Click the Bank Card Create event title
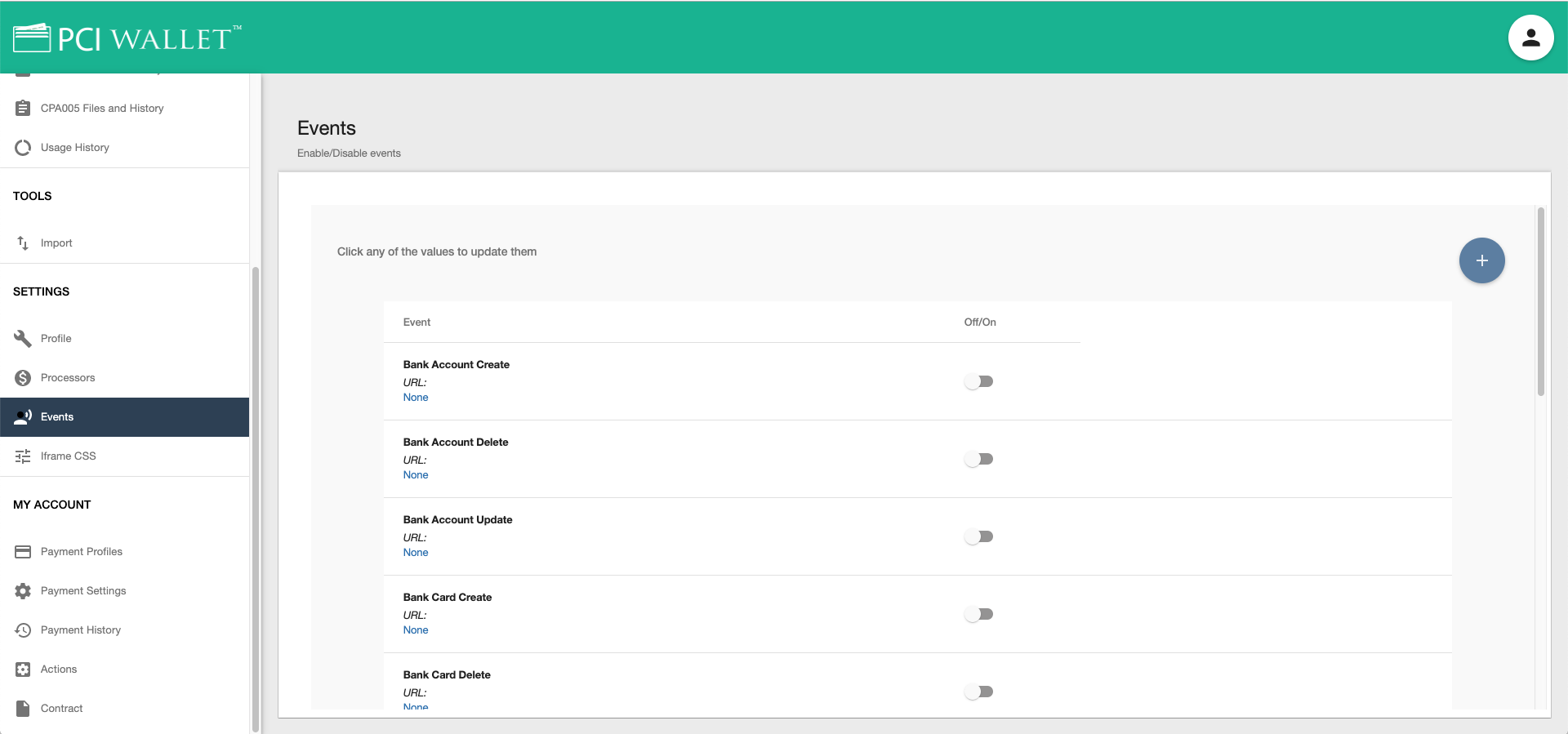 pyautogui.click(x=448, y=597)
